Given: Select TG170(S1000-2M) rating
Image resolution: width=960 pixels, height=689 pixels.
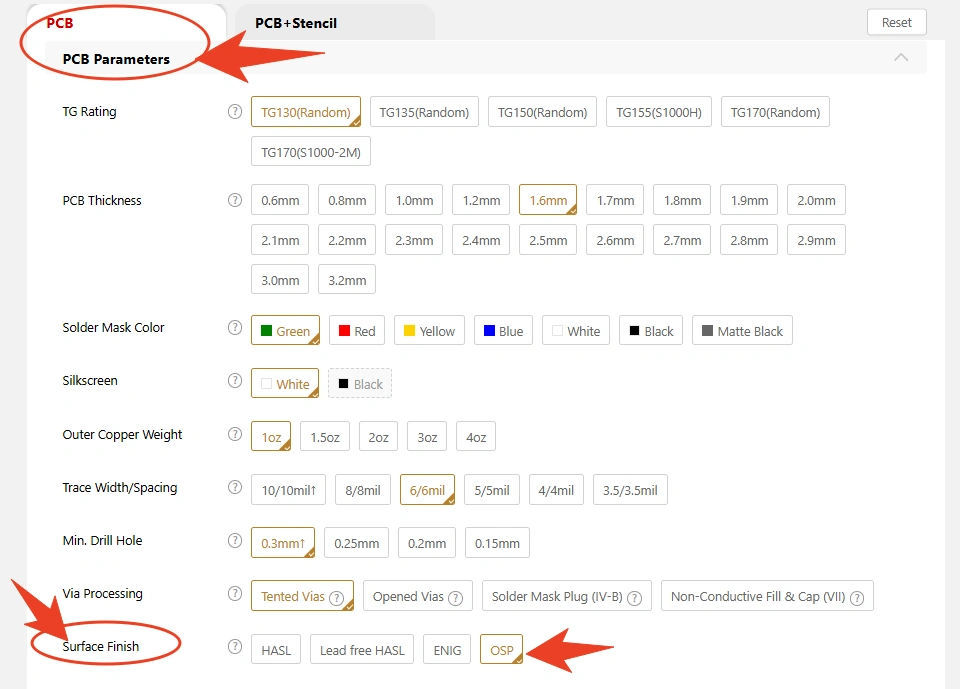Looking at the screenshot, I should coord(310,152).
